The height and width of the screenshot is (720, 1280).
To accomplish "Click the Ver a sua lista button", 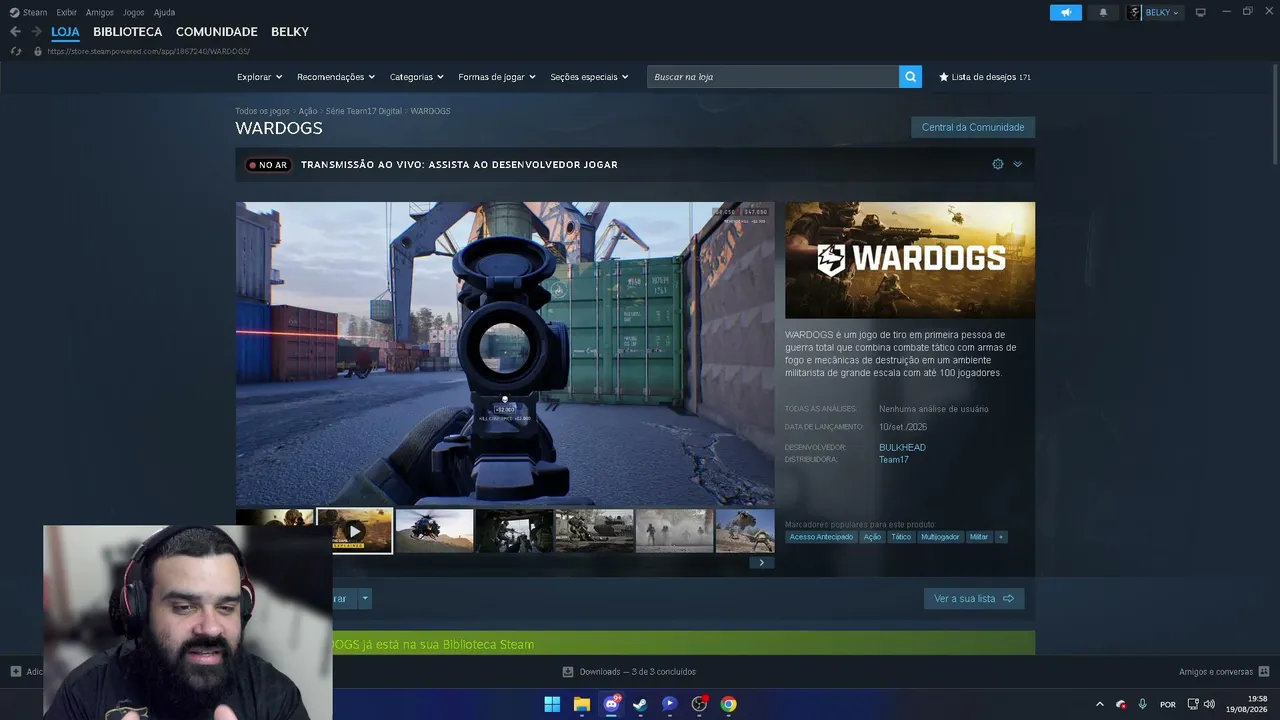I will pyautogui.click(x=974, y=599).
